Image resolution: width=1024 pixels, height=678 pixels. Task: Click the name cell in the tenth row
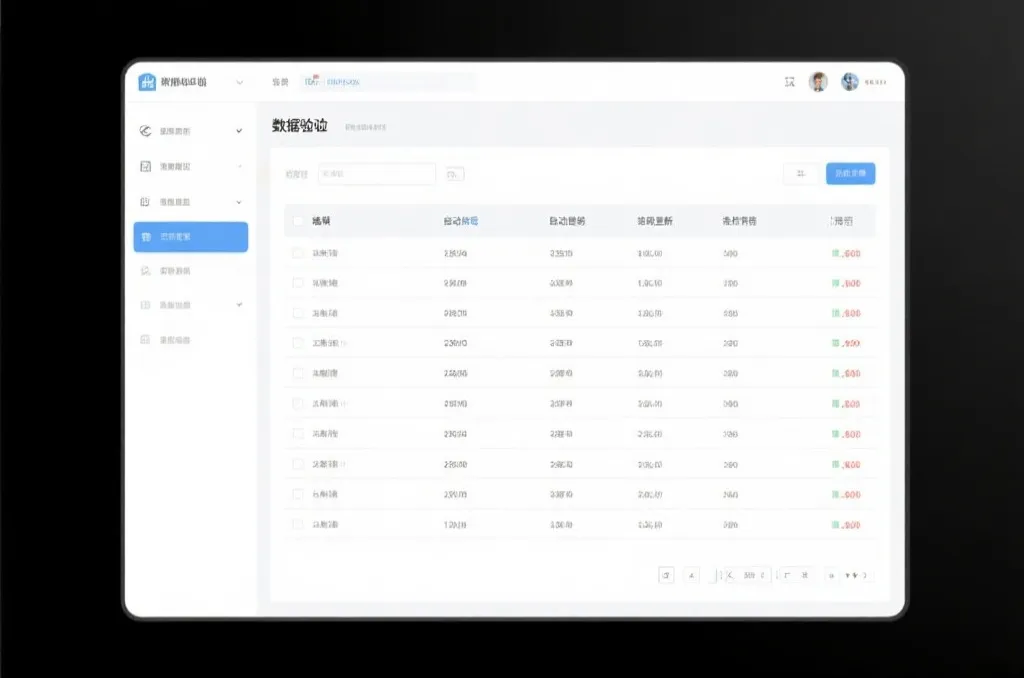coord(325,525)
